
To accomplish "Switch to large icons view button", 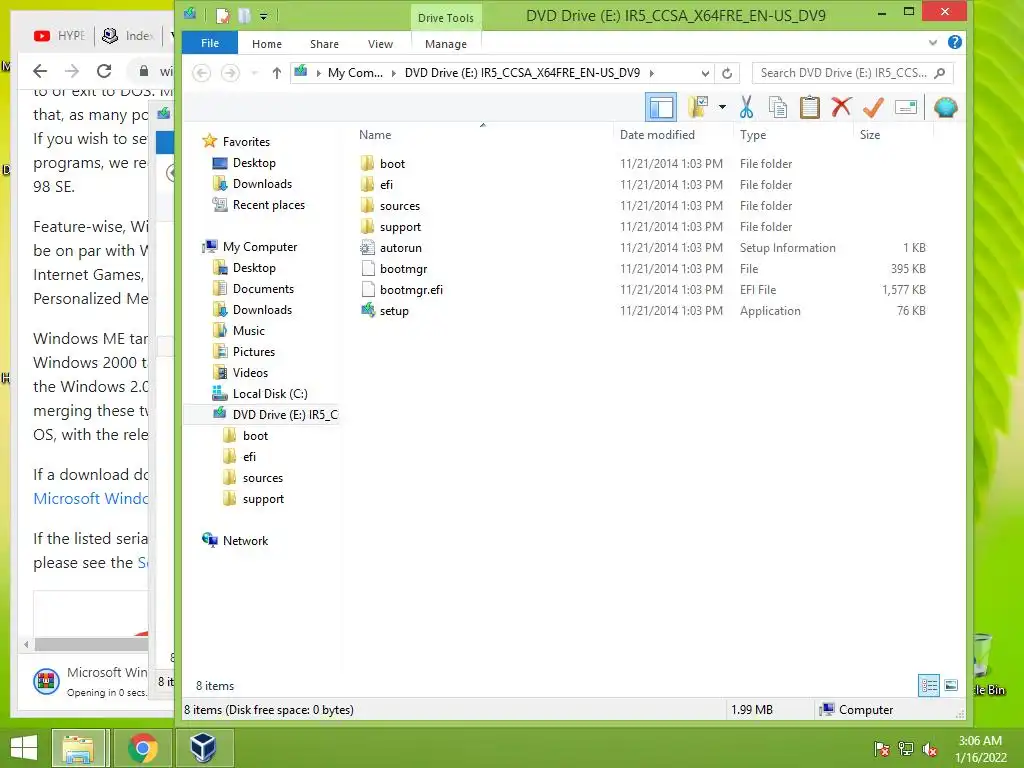I will point(951,686).
